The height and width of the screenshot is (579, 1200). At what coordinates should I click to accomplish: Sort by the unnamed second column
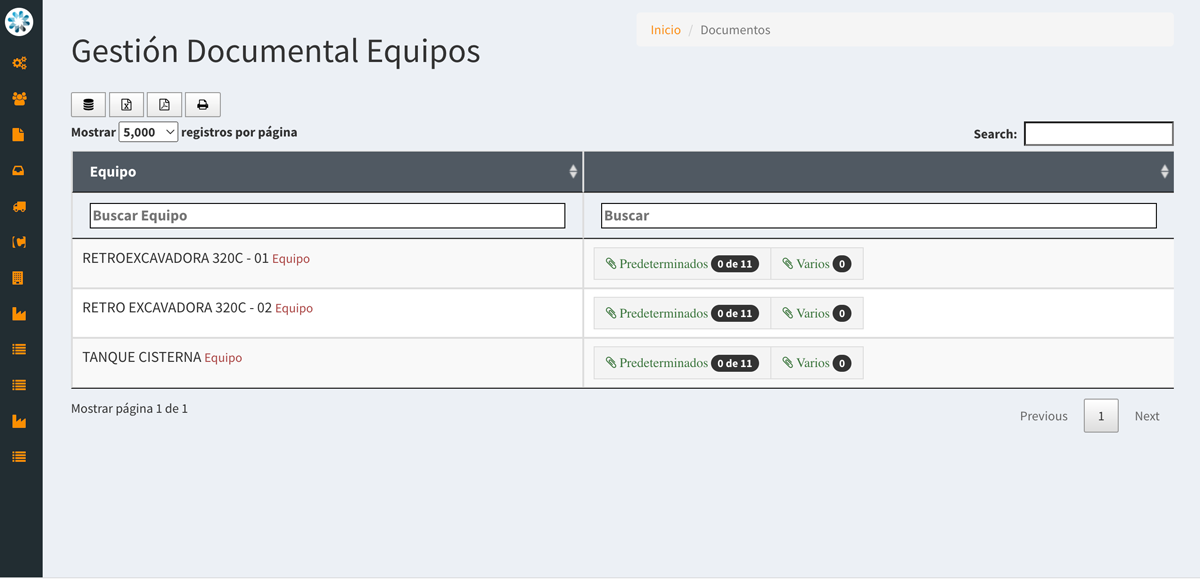(878, 172)
